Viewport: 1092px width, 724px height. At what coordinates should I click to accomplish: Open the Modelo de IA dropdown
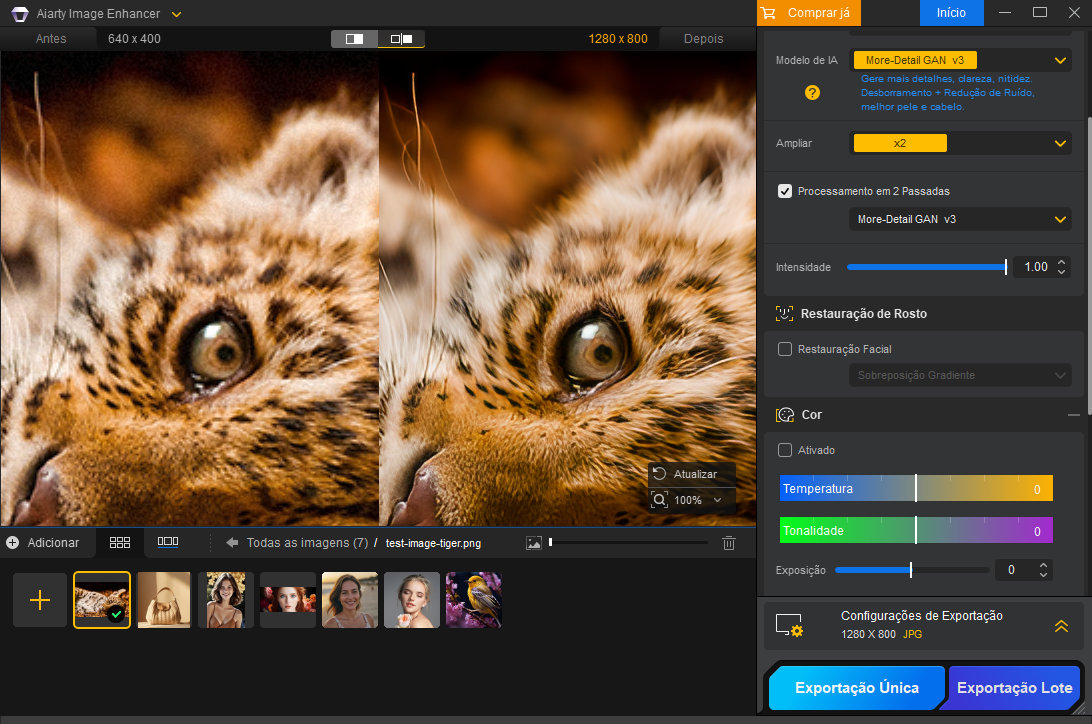[x=960, y=60]
